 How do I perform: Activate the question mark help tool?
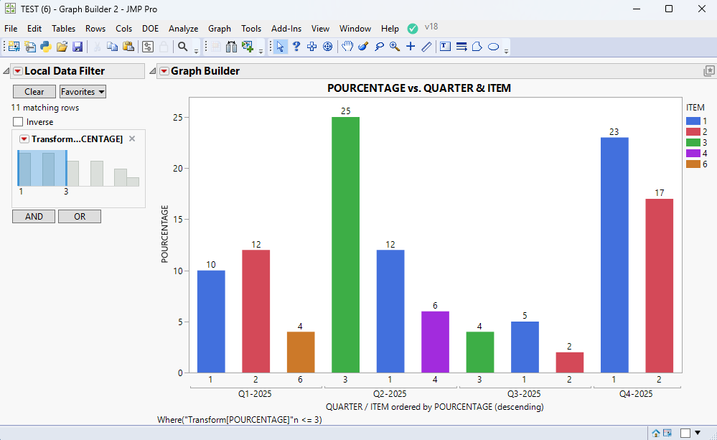(296, 47)
